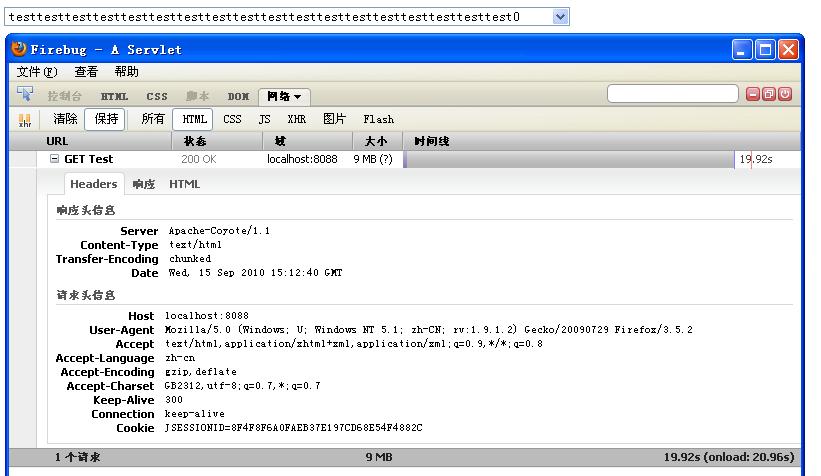Toggle the 保持 persist button

click(105, 119)
